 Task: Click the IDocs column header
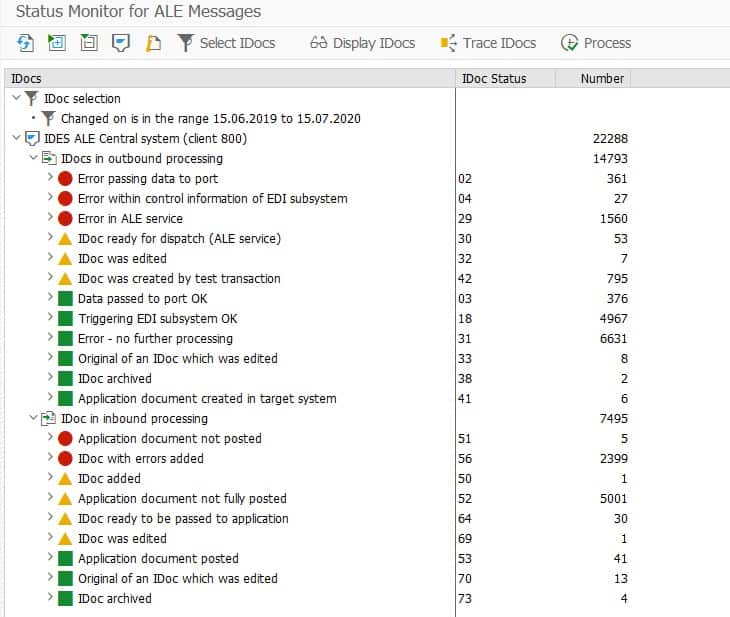click(230, 78)
